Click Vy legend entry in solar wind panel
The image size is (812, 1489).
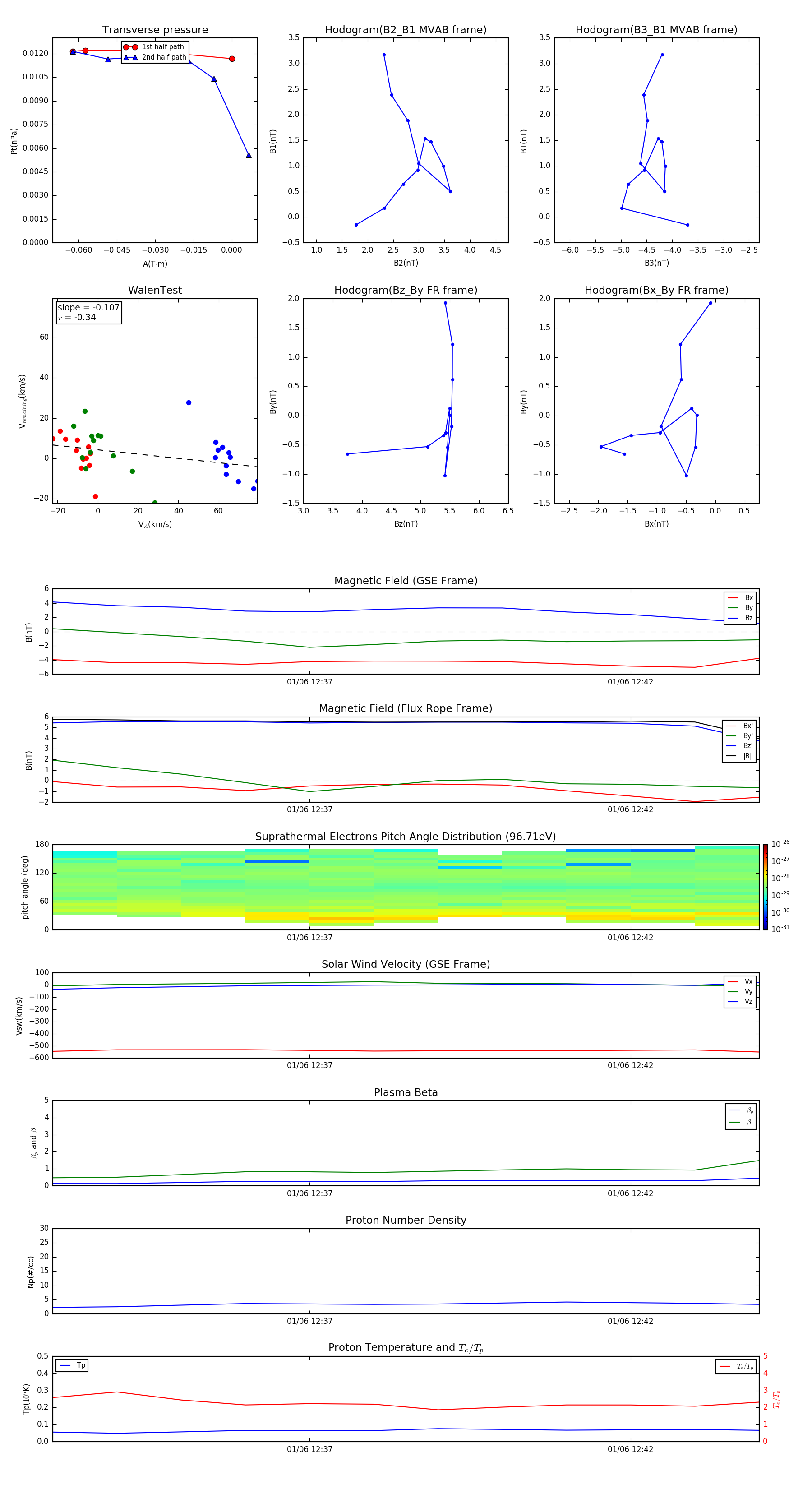coord(740,991)
